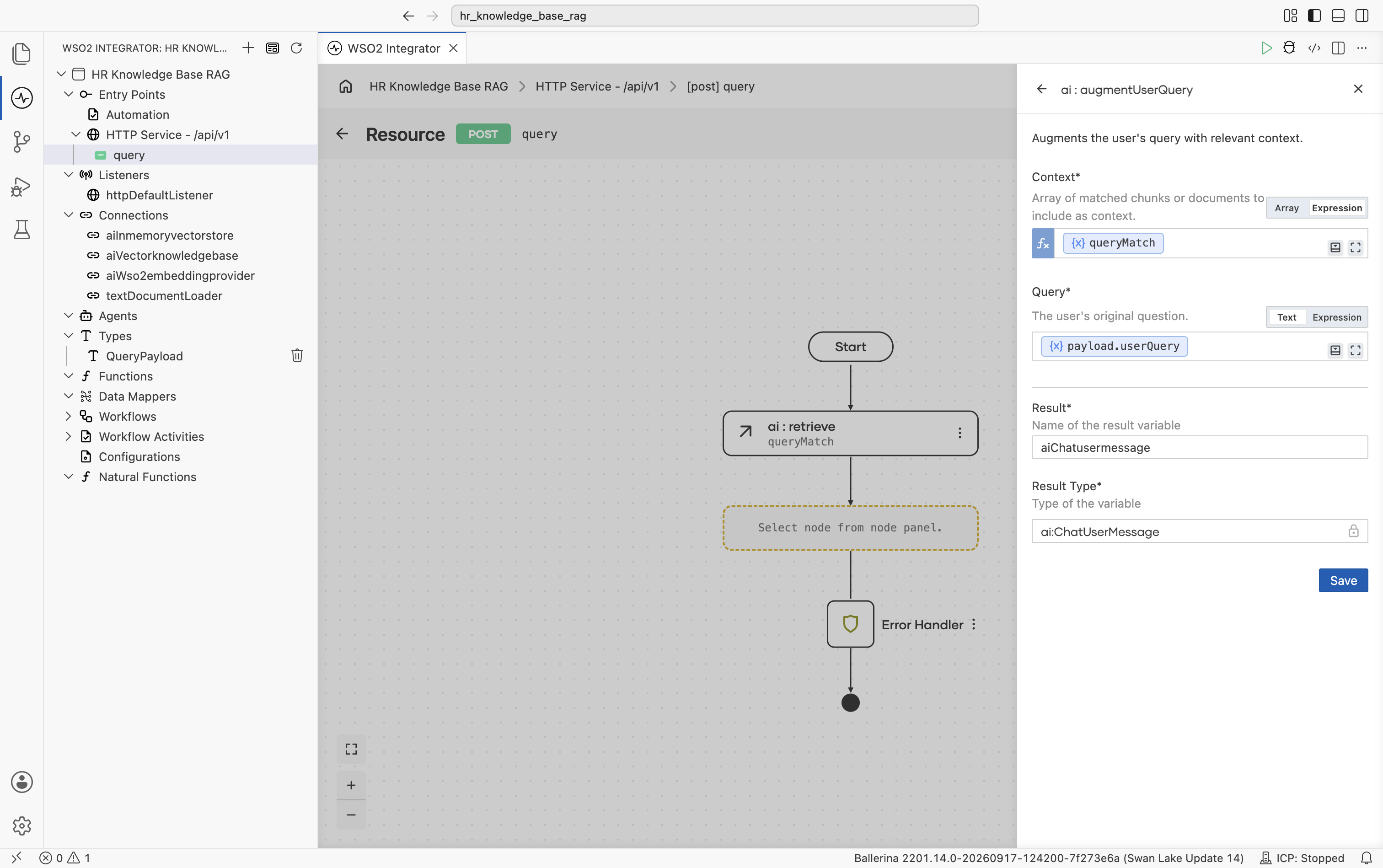
Task: Add new artifact with plus icon in sidebar header
Action: pyautogui.click(x=248, y=48)
